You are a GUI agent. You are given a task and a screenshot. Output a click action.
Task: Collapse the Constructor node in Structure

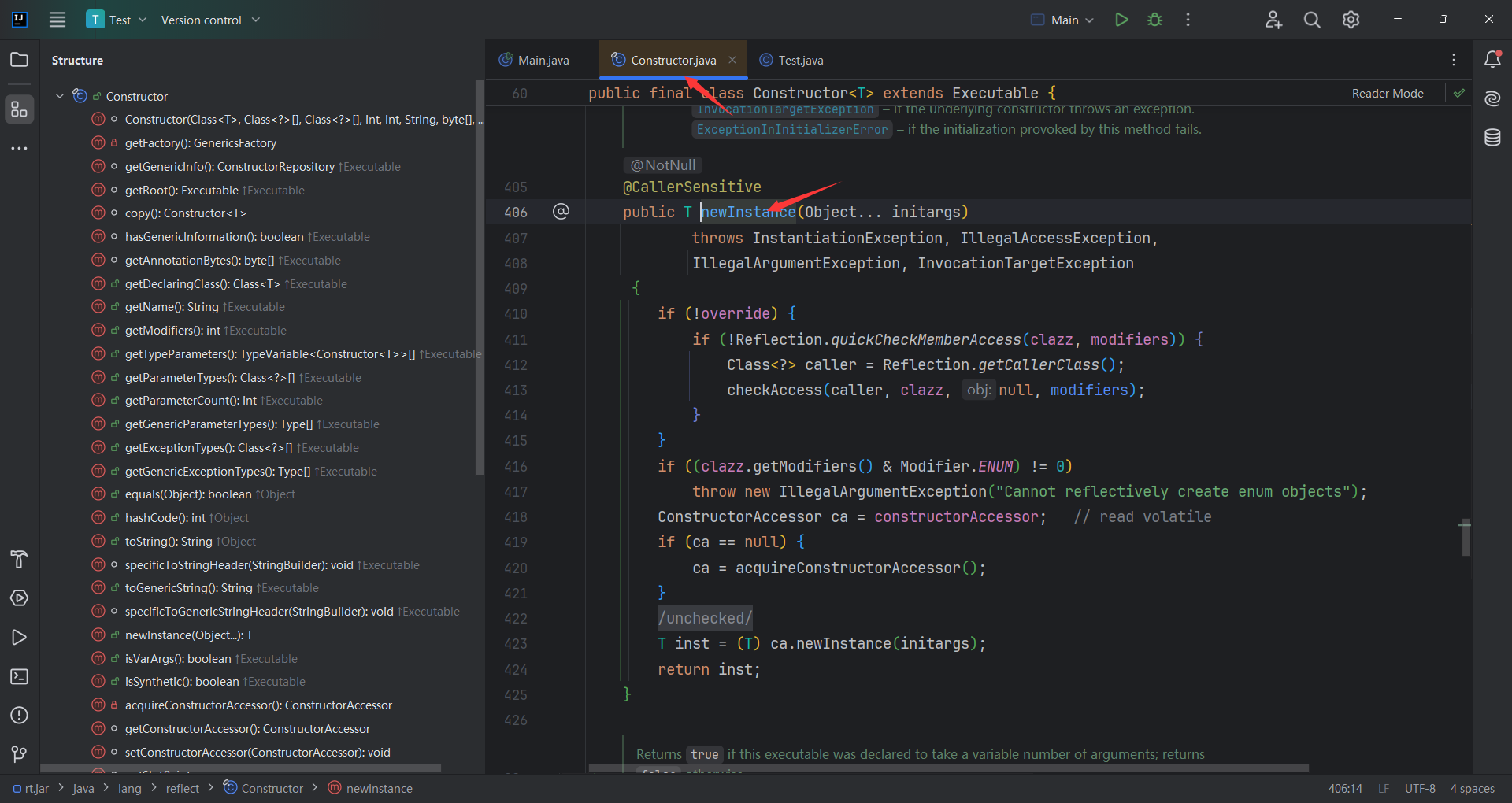pyautogui.click(x=60, y=96)
